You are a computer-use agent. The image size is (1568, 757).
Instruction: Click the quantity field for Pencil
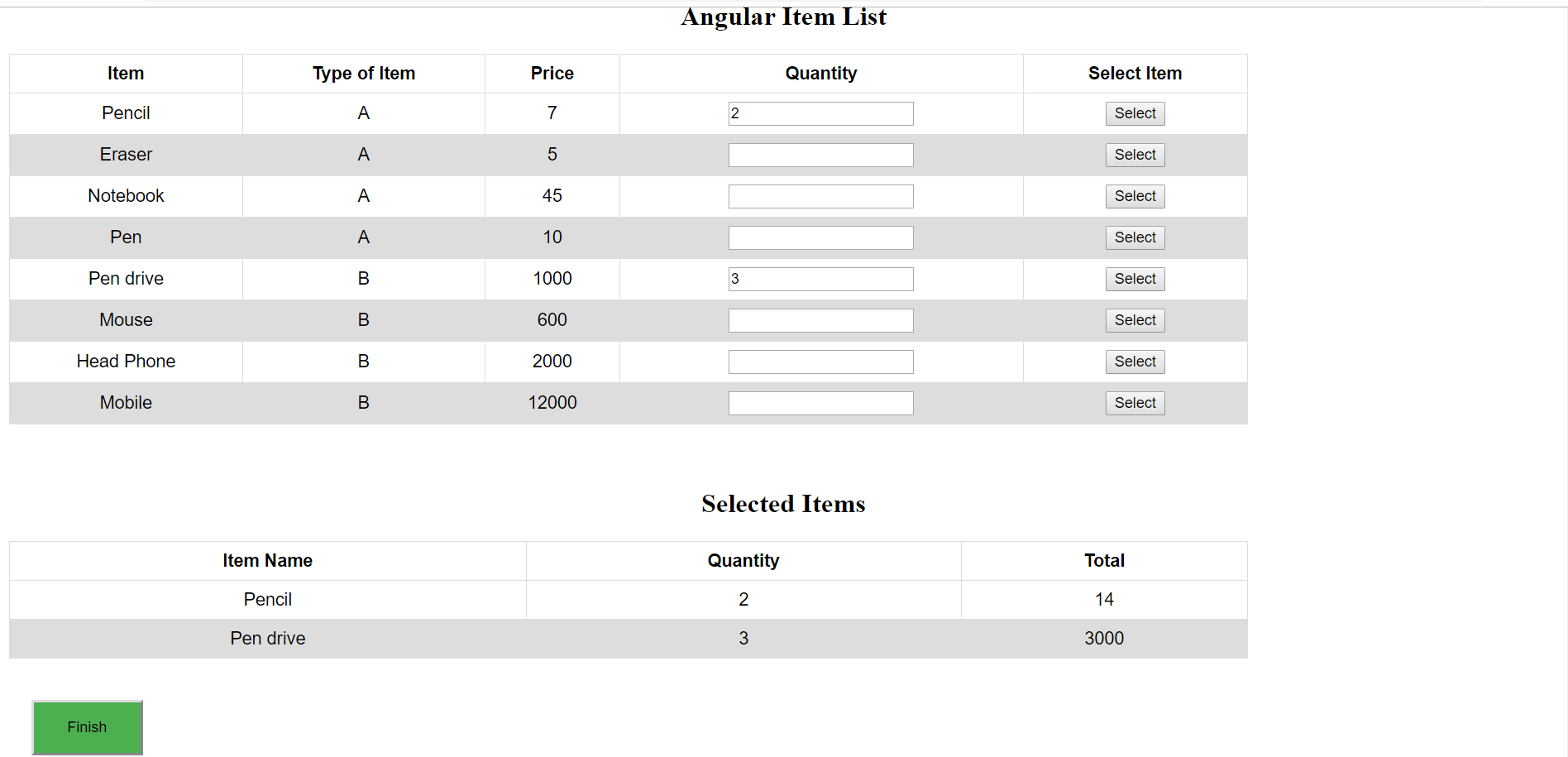pyautogui.click(x=820, y=113)
